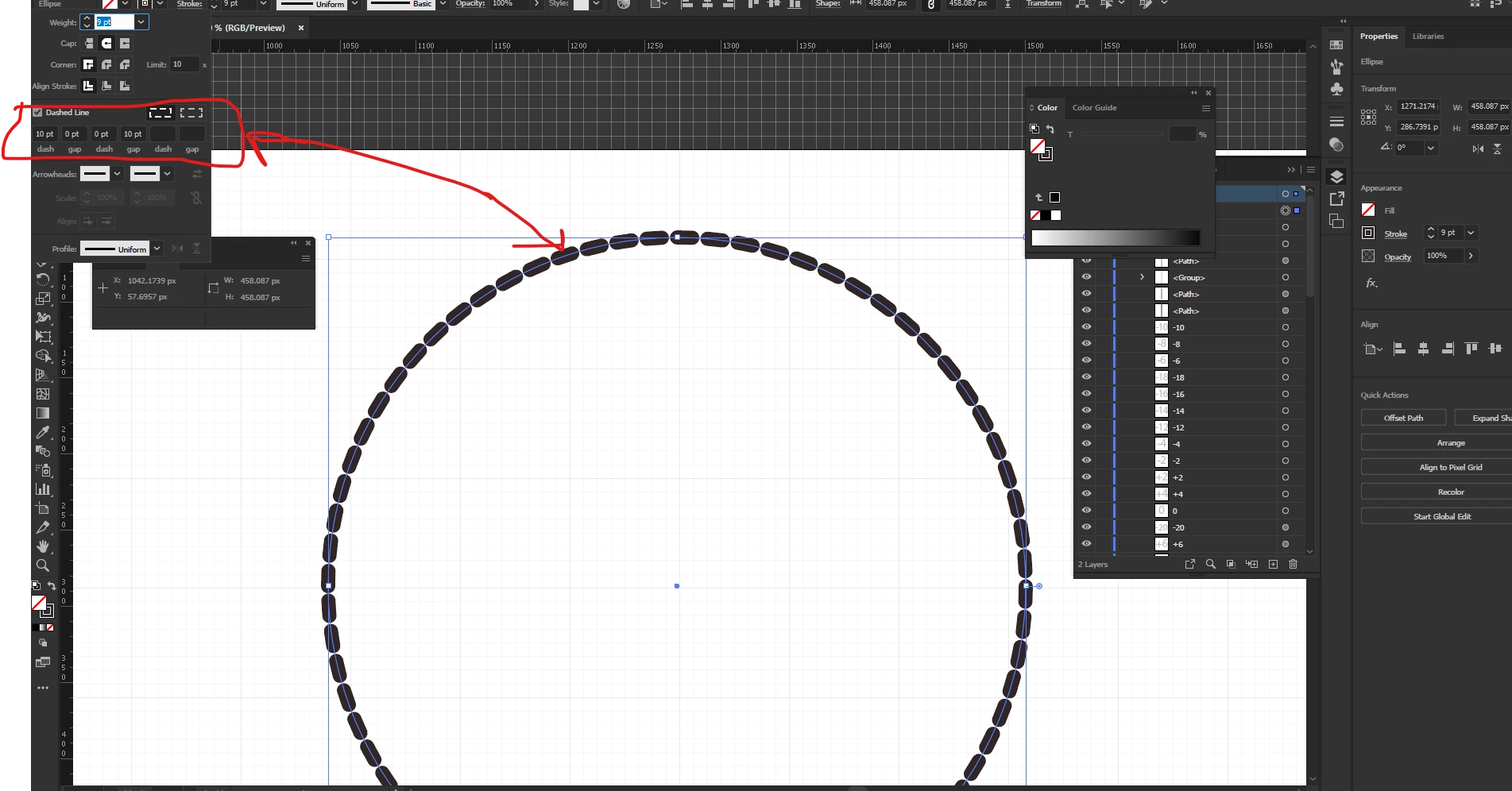The height and width of the screenshot is (791, 1512).
Task: Select the Scale tool
Action: 43,299
